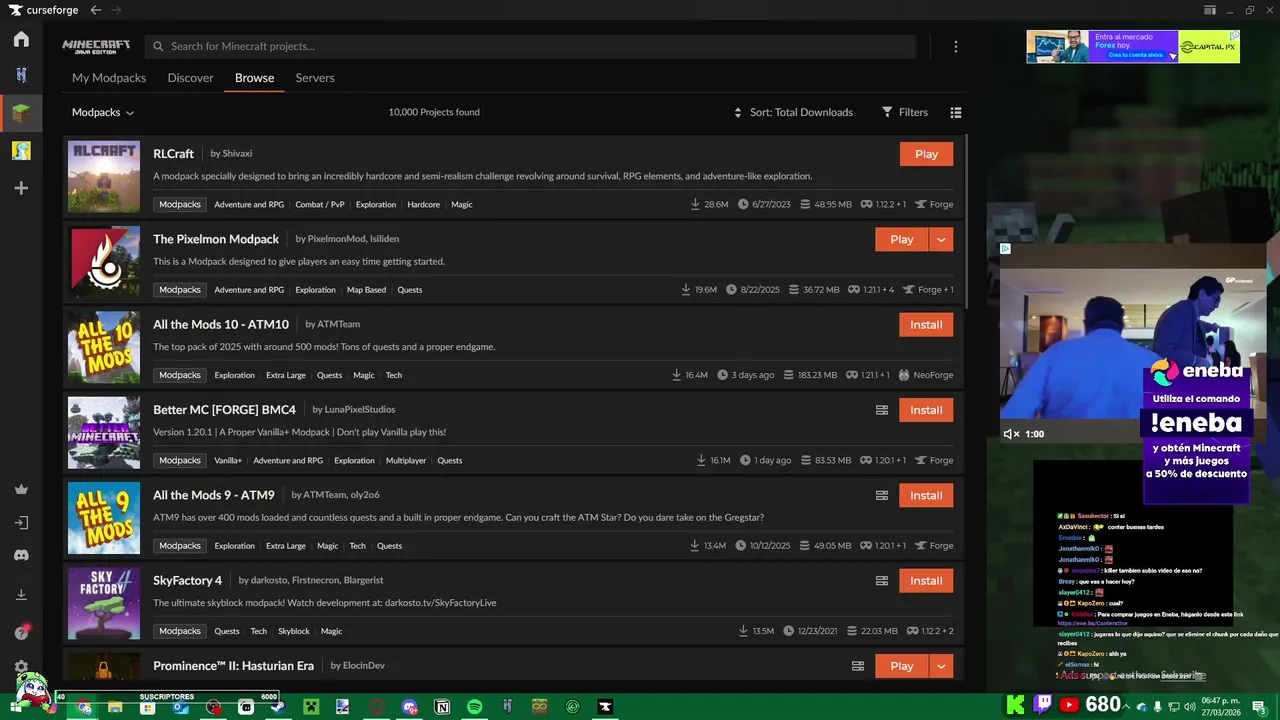Viewport: 1280px width, 720px height.
Task: Select the Browse tab
Action: pos(254,78)
